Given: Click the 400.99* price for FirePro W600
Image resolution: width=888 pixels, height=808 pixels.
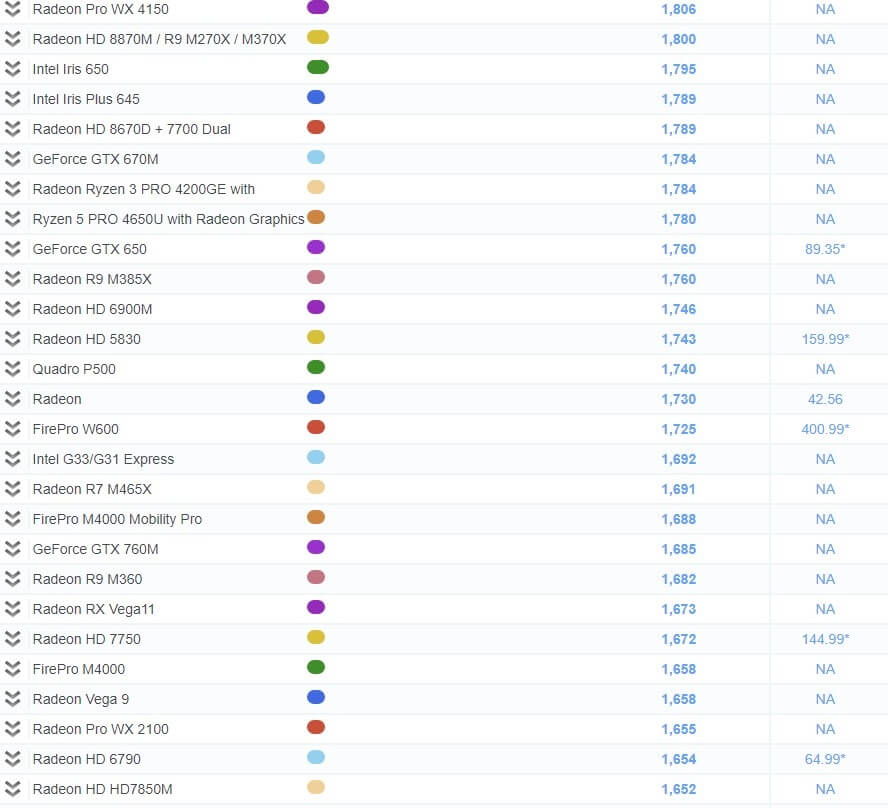Looking at the screenshot, I should coord(826,429).
